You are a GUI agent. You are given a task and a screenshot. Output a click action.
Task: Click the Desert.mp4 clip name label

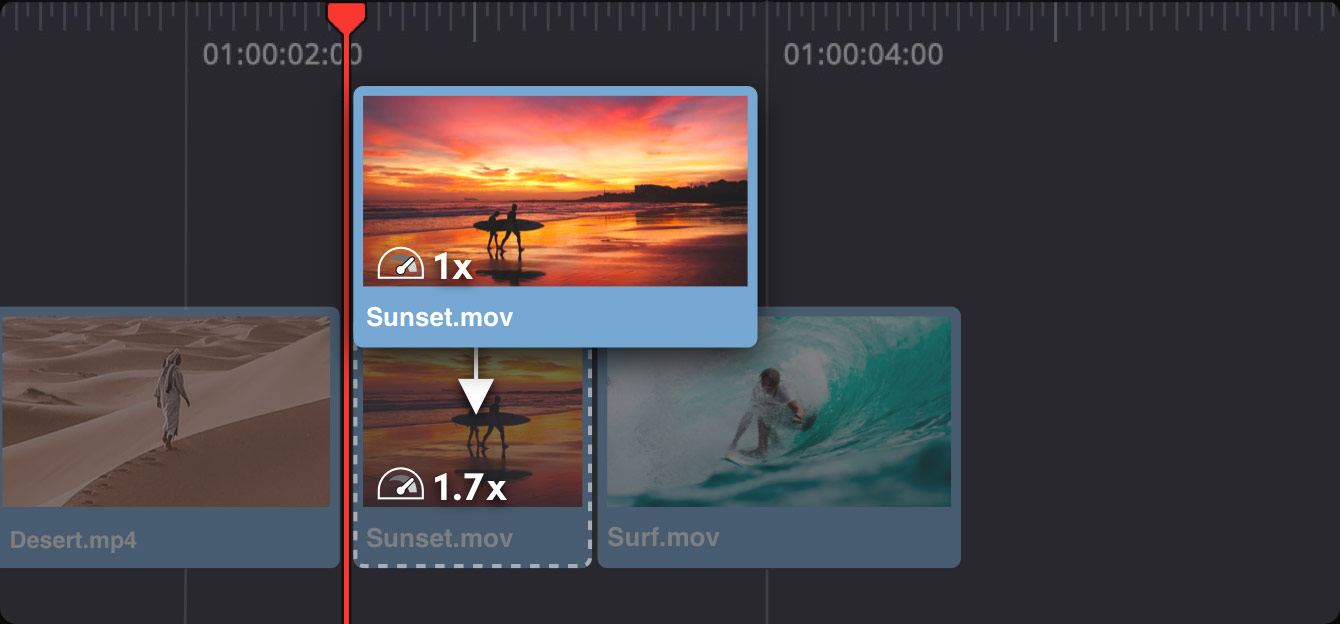73,541
